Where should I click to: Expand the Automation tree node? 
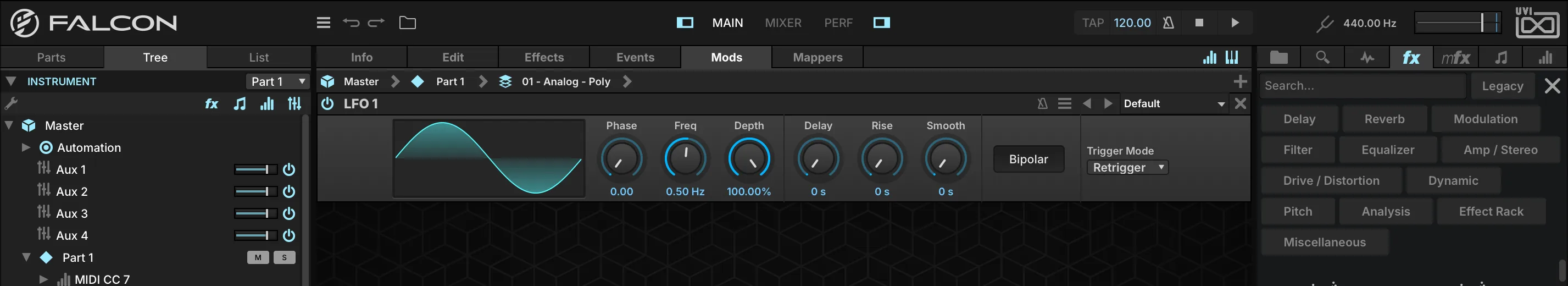26,147
